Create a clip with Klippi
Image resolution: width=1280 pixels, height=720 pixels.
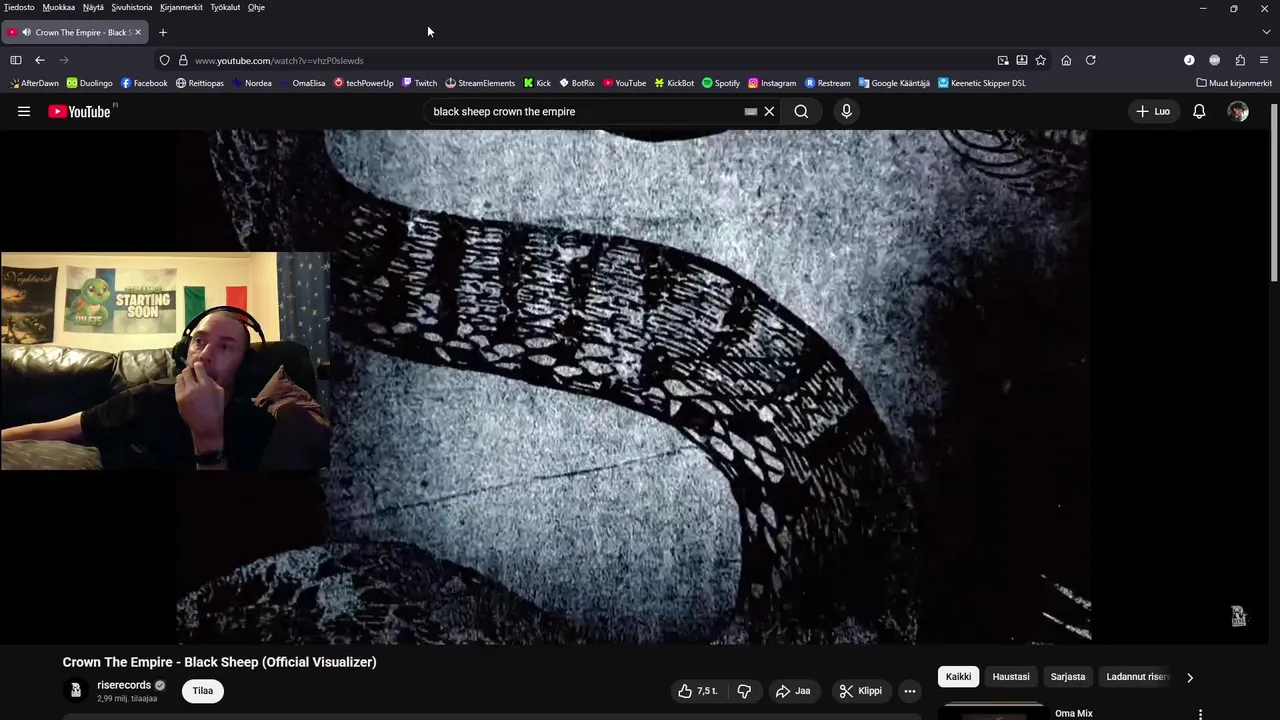861,691
